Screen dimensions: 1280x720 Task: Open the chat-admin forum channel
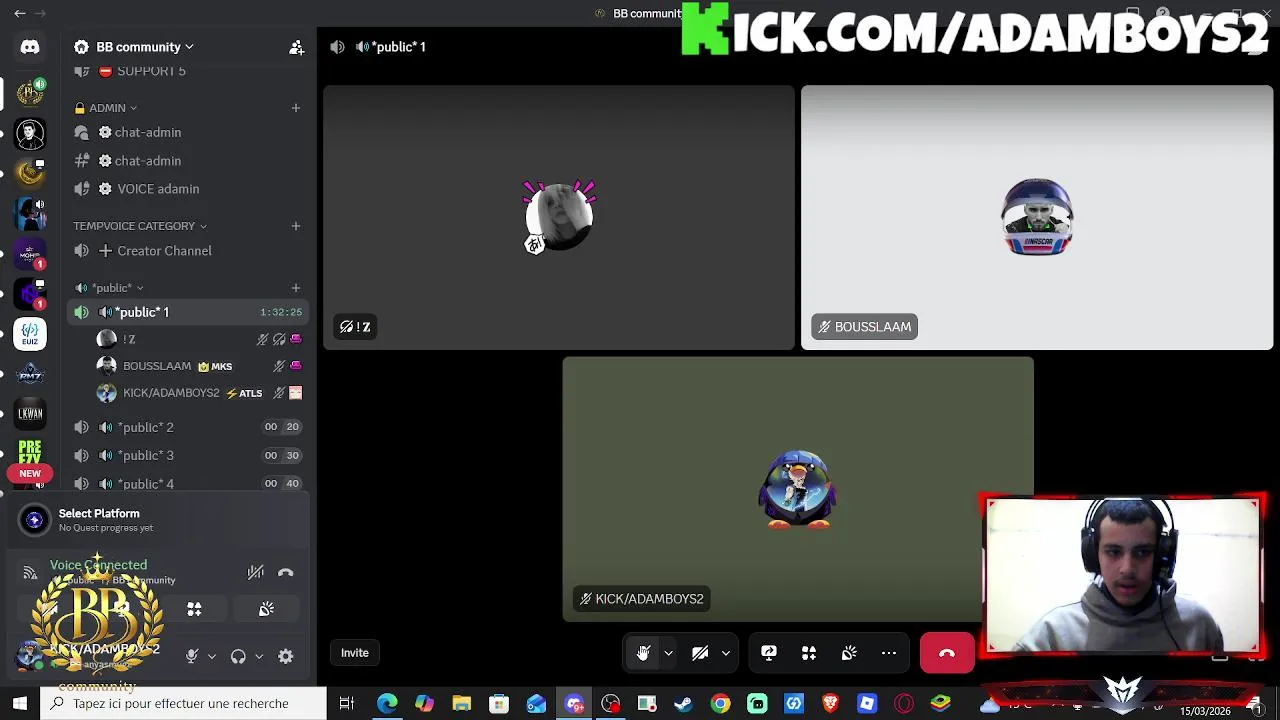(187, 132)
